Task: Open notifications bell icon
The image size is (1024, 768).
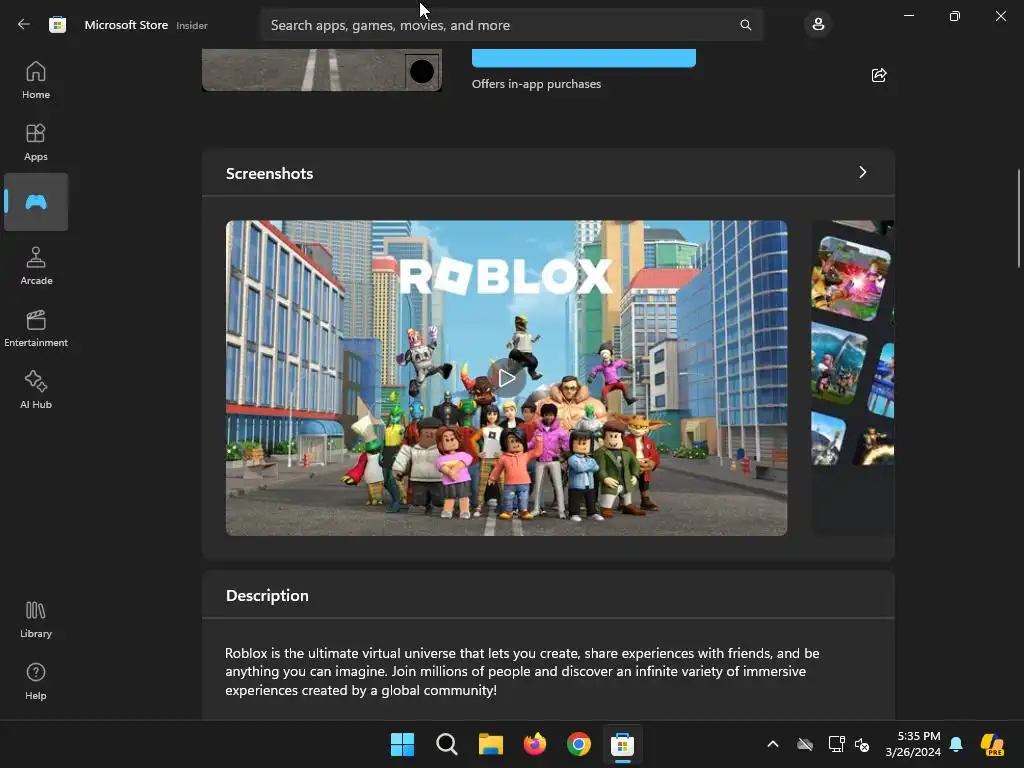Action: click(956, 744)
